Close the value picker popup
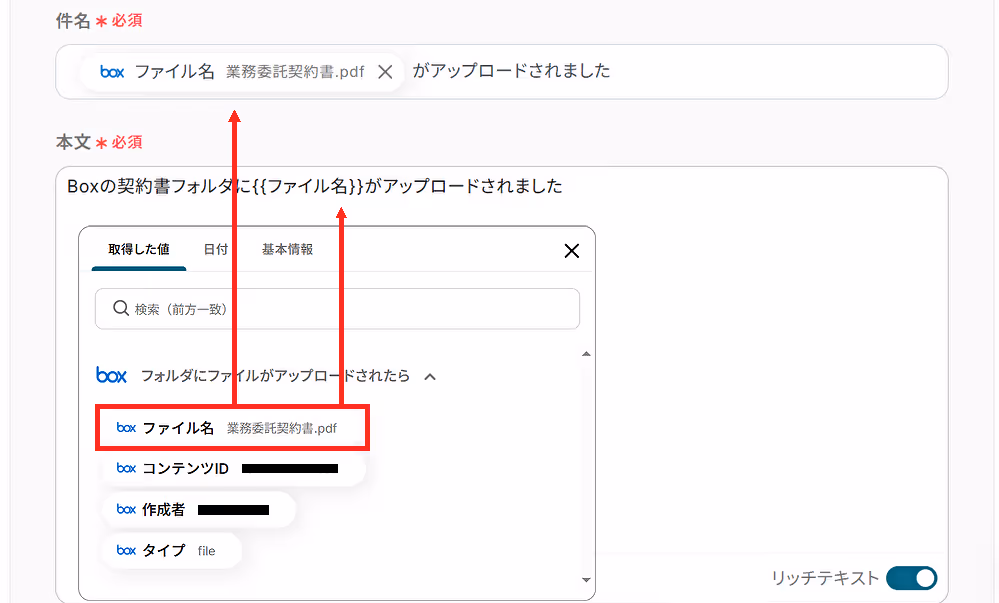Image resolution: width=999 pixels, height=603 pixels. pos(571,251)
